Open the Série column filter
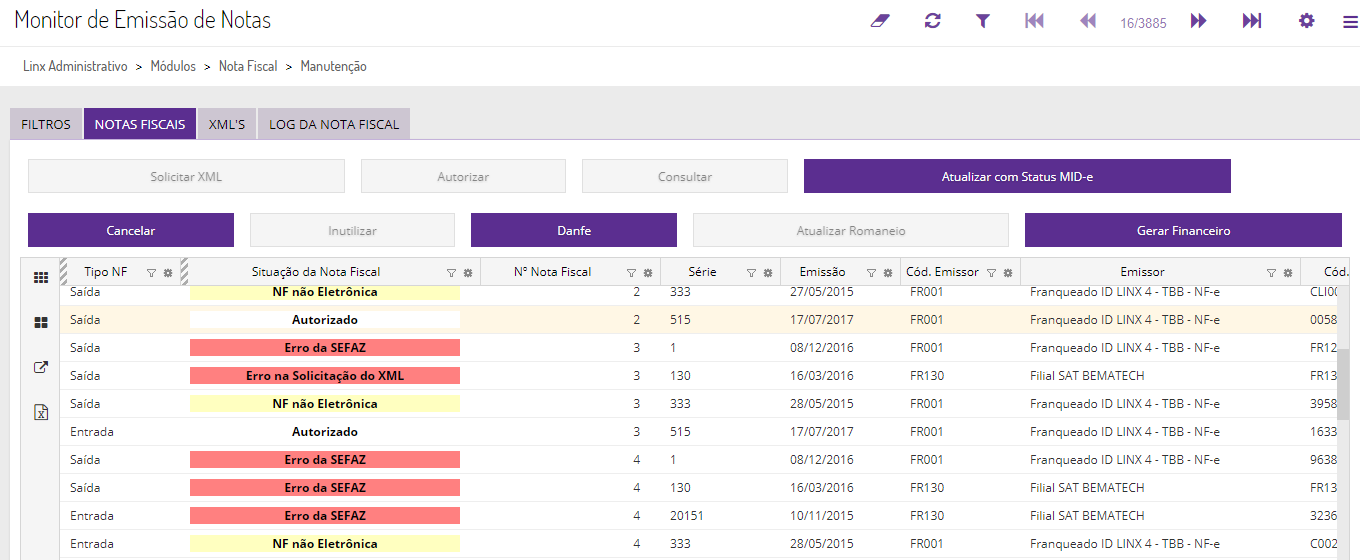 click(751, 272)
